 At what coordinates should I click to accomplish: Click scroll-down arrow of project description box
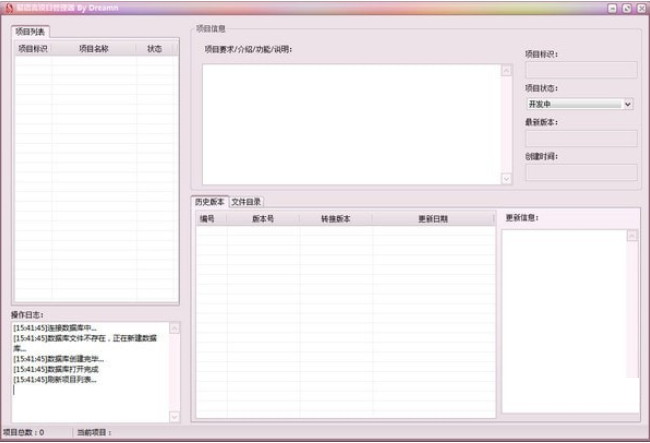[x=506, y=179]
